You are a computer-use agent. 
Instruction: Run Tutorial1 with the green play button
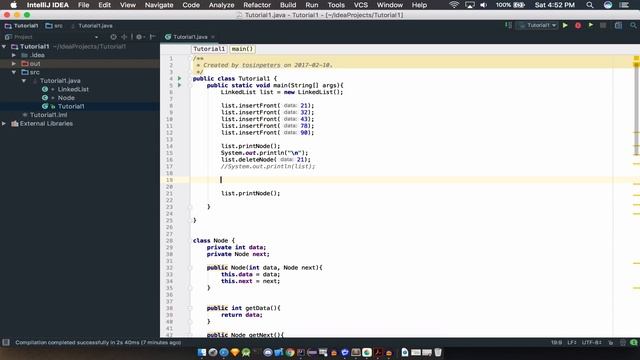565,25
